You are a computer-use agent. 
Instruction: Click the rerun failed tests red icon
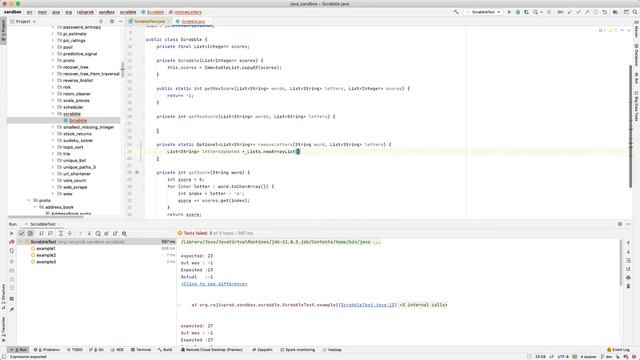point(11,242)
